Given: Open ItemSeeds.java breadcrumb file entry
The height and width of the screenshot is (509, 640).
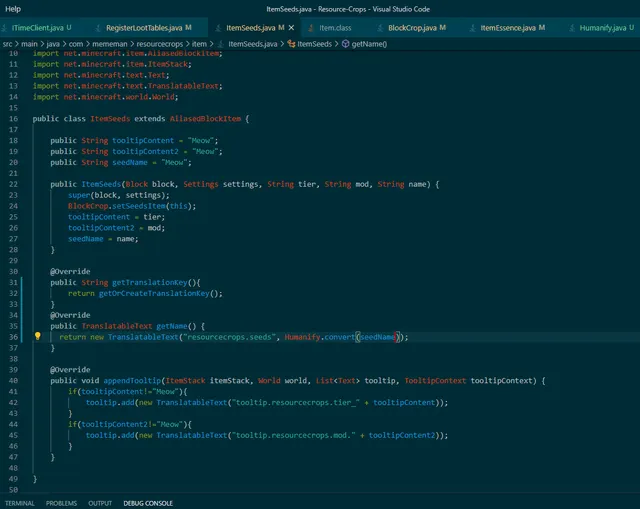Looking at the screenshot, I should click(252, 44).
